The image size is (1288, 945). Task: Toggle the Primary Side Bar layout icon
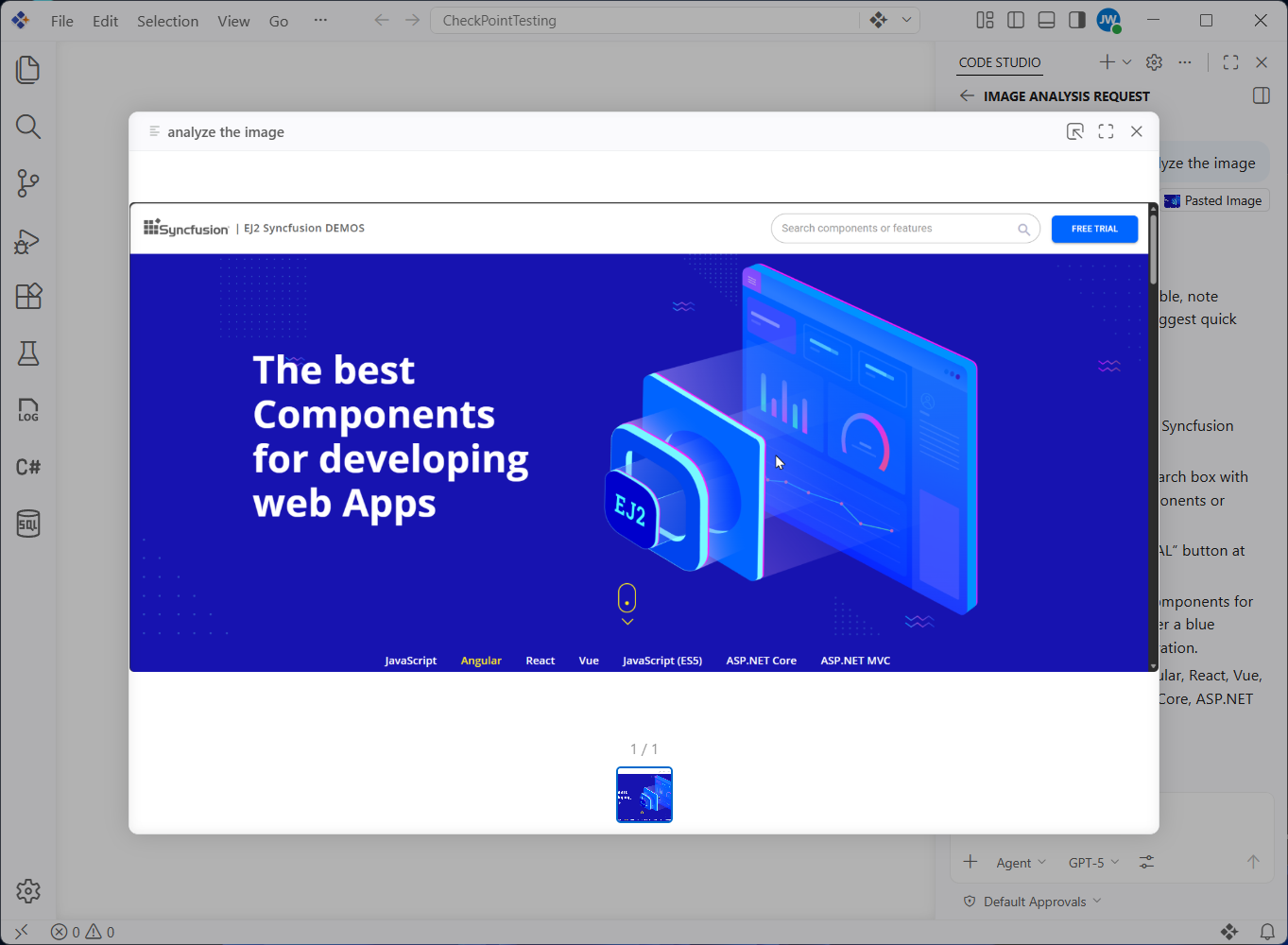[1016, 20]
